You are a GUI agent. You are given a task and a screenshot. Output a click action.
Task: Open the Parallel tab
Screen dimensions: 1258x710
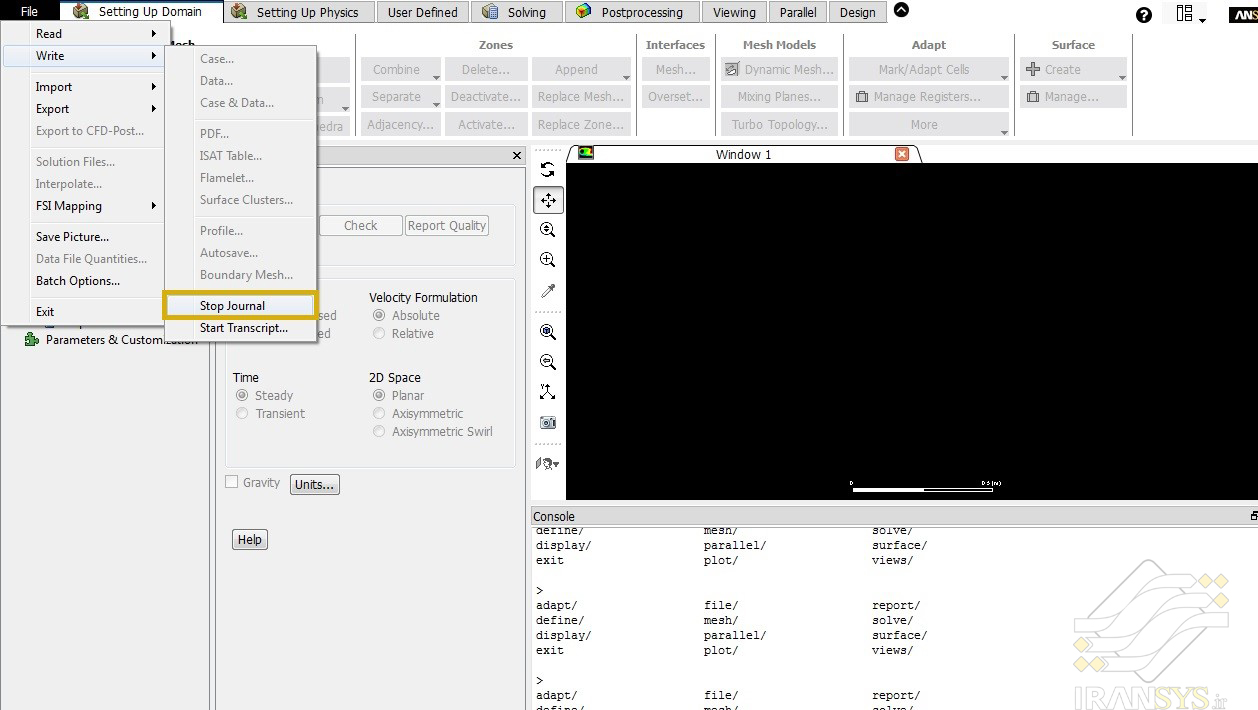point(798,12)
